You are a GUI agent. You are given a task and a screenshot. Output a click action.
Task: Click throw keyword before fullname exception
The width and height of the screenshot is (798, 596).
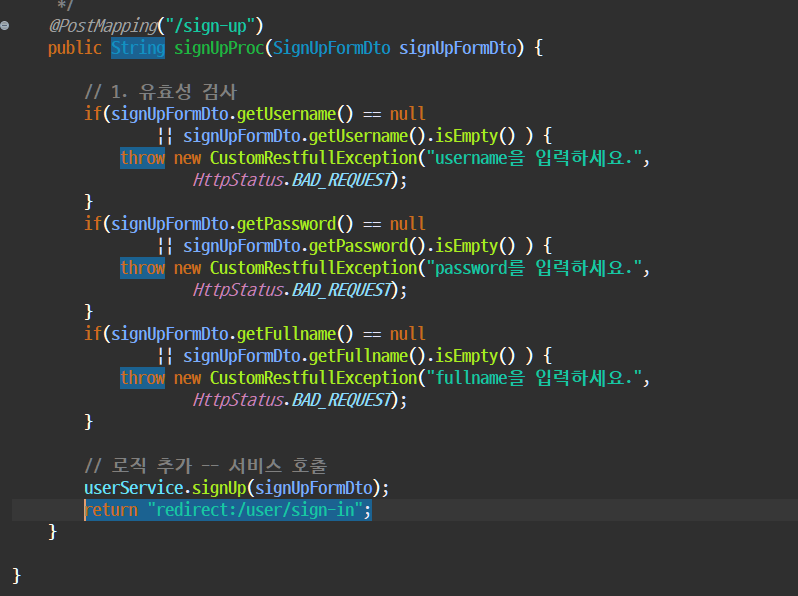[142, 378]
